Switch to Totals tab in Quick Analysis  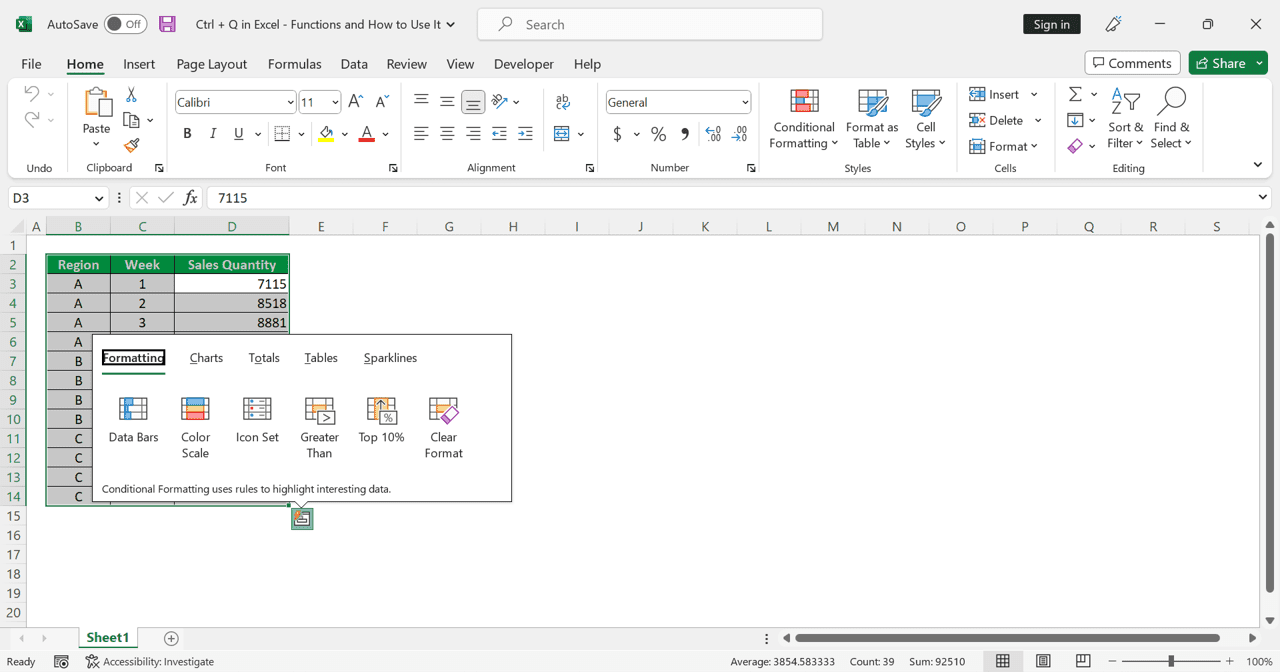pyautogui.click(x=264, y=358)
